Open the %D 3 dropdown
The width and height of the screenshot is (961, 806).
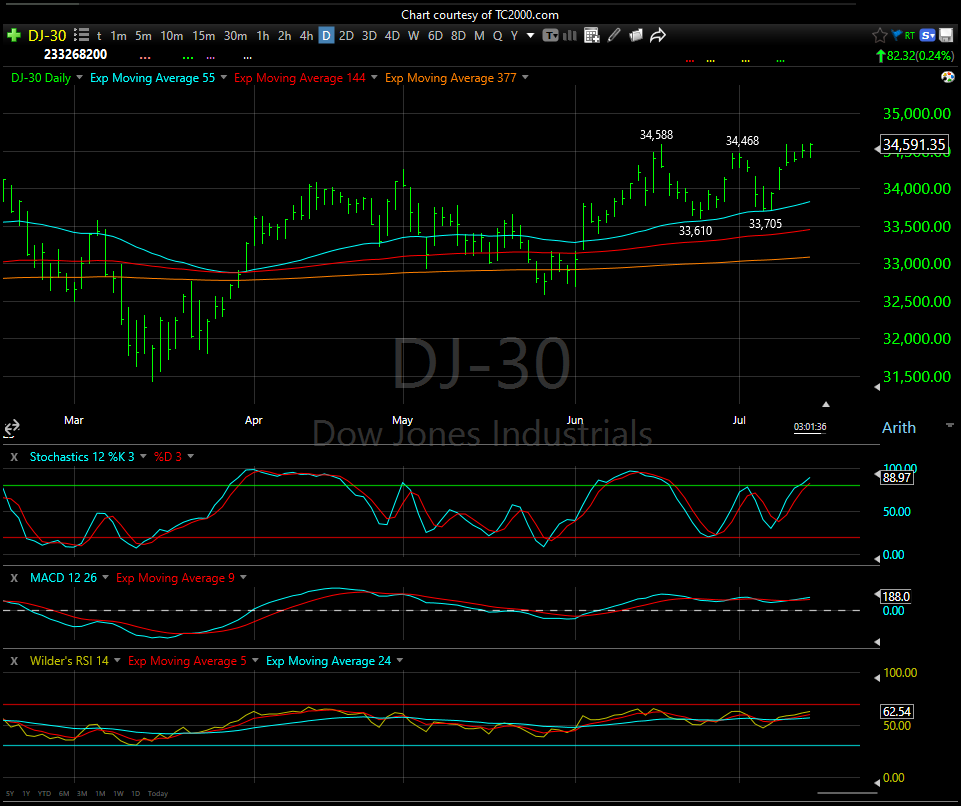click(x=191, y=457)
